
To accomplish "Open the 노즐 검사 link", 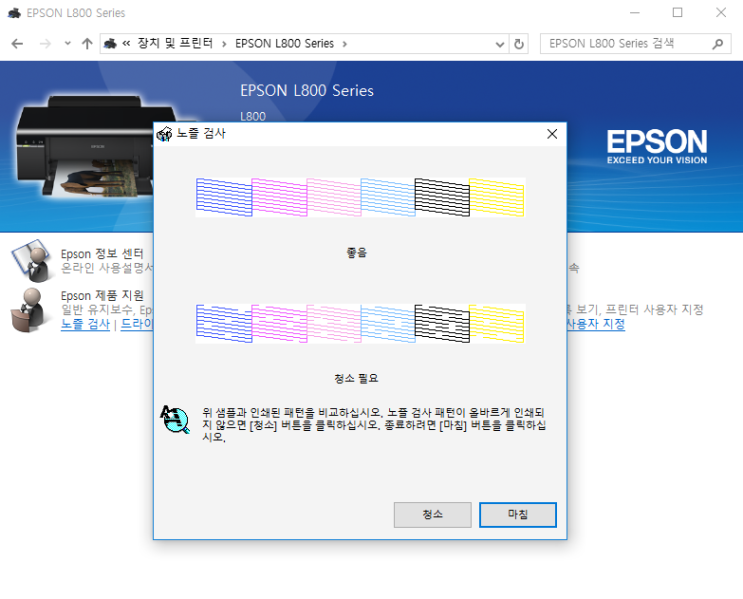I will pyautogui.click(x=85, y=324).
